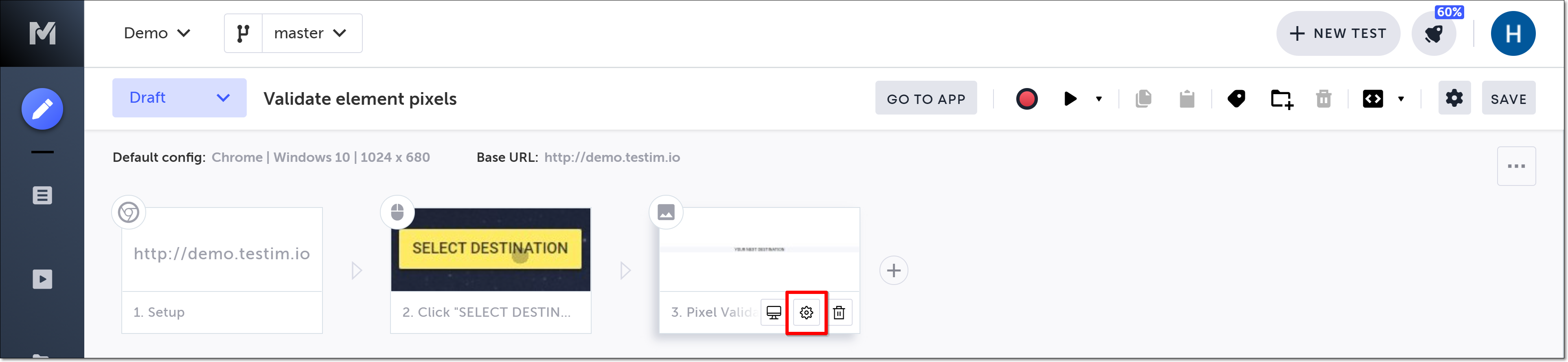The width and height of the screenshot is (1568, 362).
Task: Click the add to folder icon
Action: [1282, 99]
